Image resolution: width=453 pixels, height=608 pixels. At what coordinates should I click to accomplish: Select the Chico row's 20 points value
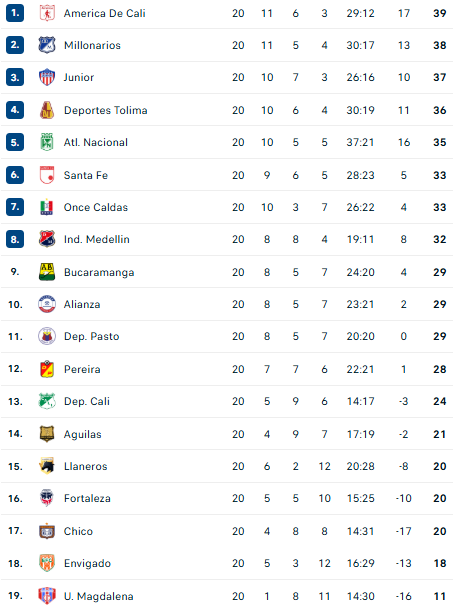click(x=439, y=531)
